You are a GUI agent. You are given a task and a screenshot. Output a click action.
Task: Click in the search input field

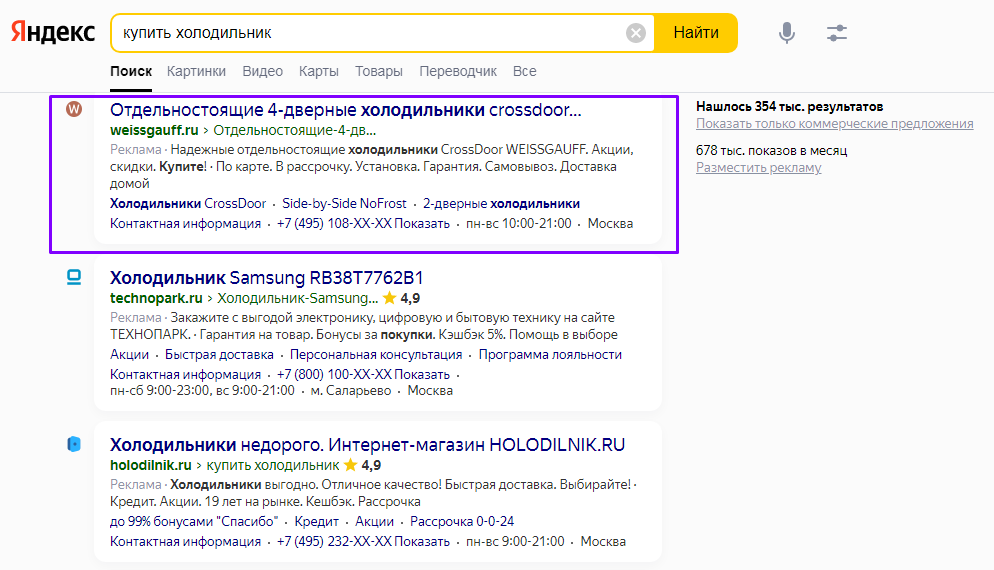tap(370, 33)
